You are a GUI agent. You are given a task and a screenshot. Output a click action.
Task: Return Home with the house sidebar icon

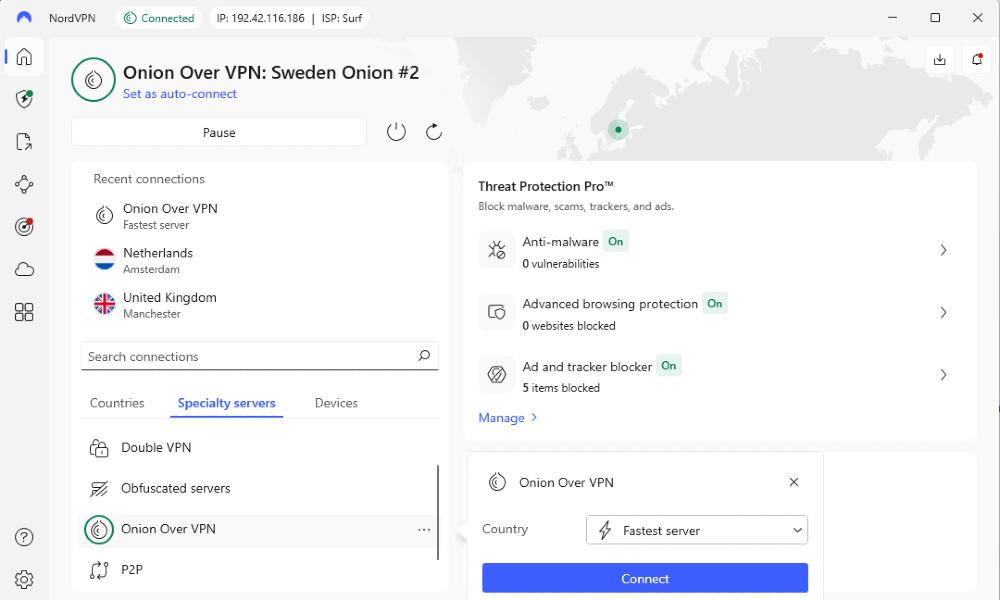[x=24, y=57]
